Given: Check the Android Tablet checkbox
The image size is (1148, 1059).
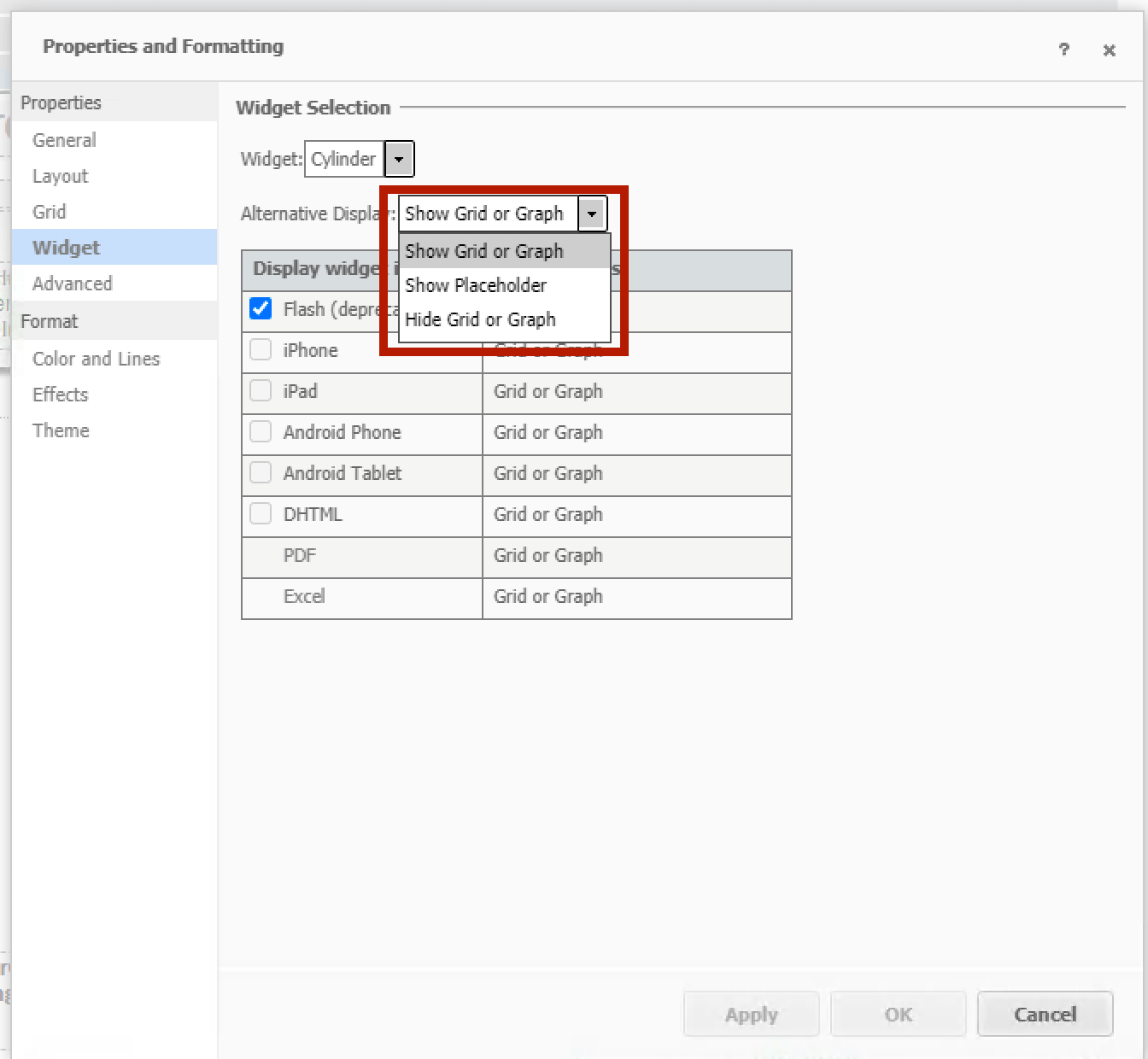Looking at the screenshot, I should (261, 472).
